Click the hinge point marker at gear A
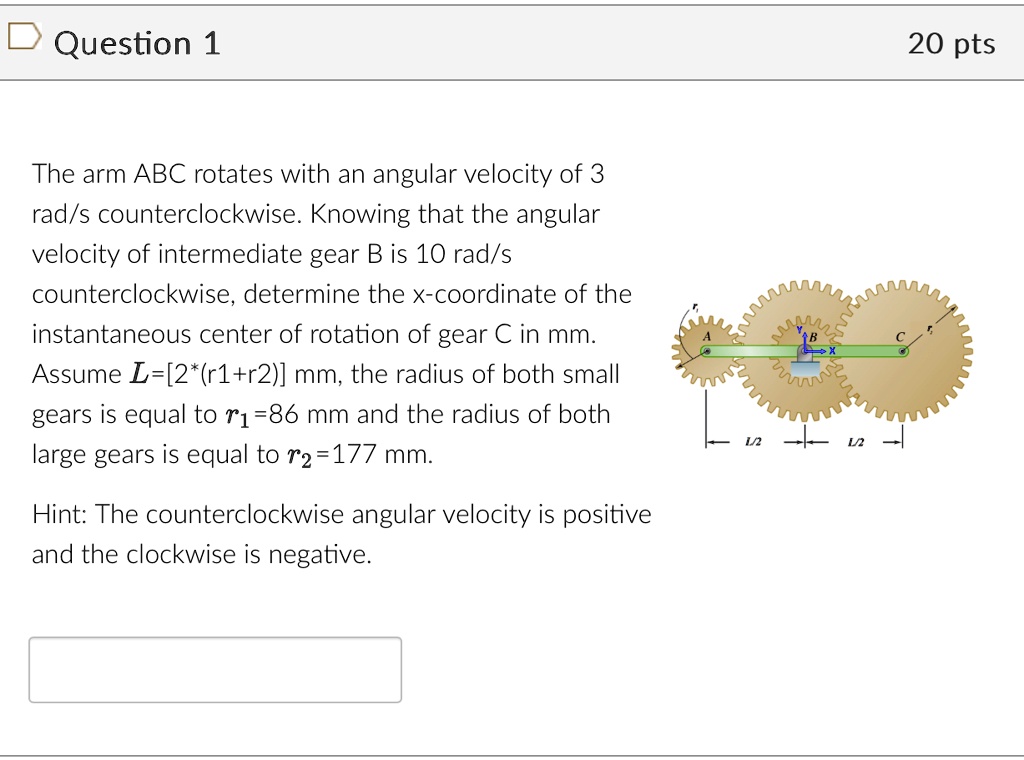Image resolution: width=1024 pixels, height=760 pixels. click(707, 350)
